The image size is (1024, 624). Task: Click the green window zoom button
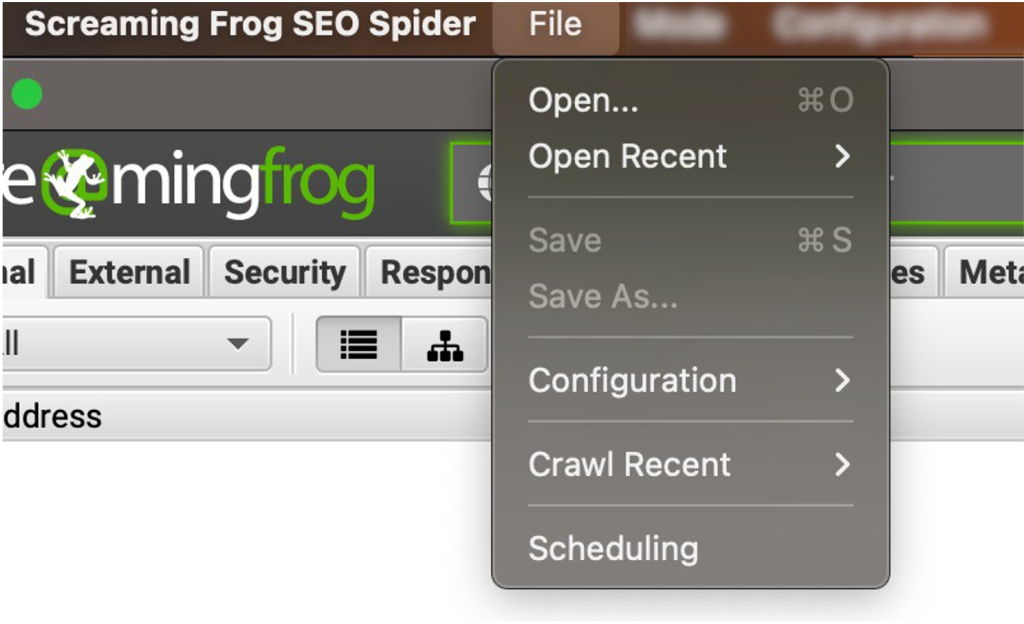tap(27, 95)
